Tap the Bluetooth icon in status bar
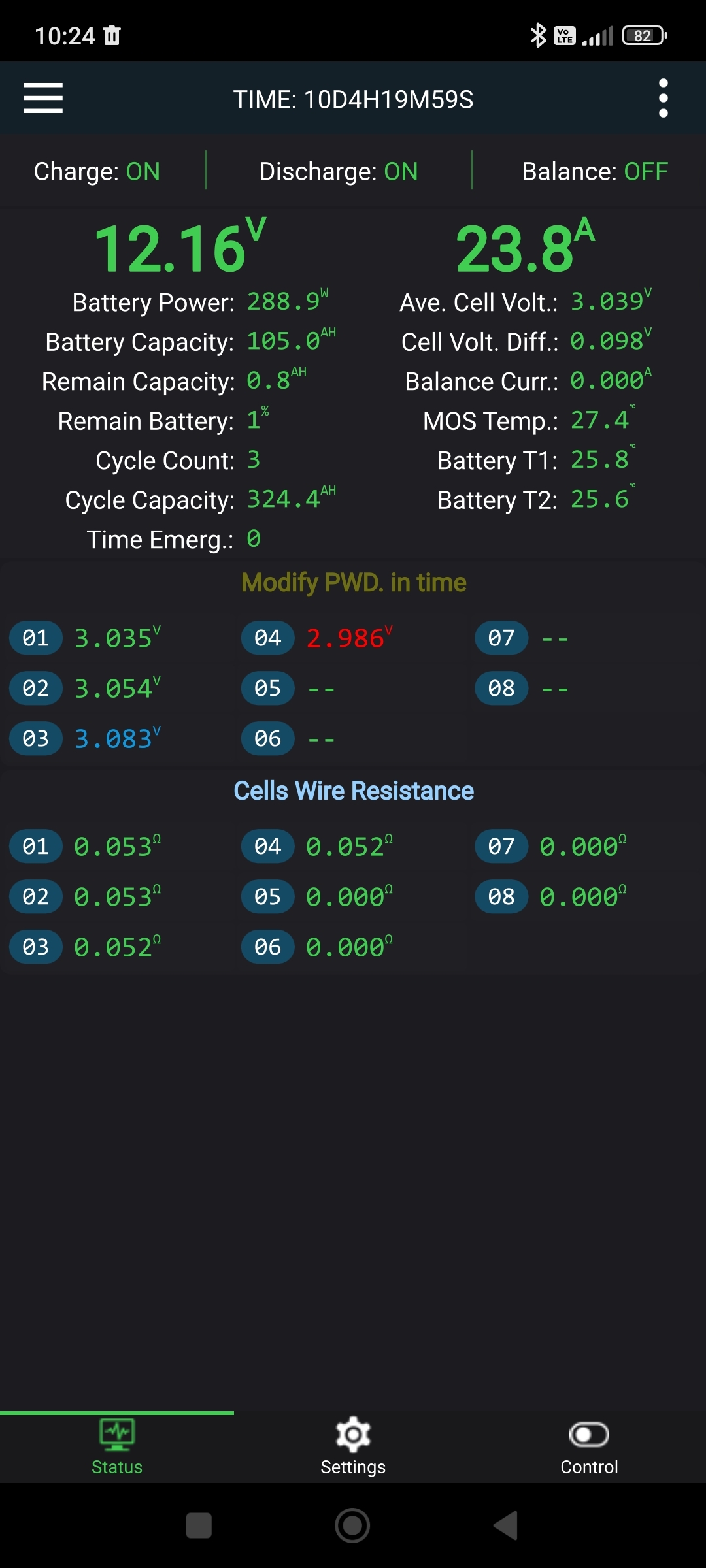 point(537,35)
